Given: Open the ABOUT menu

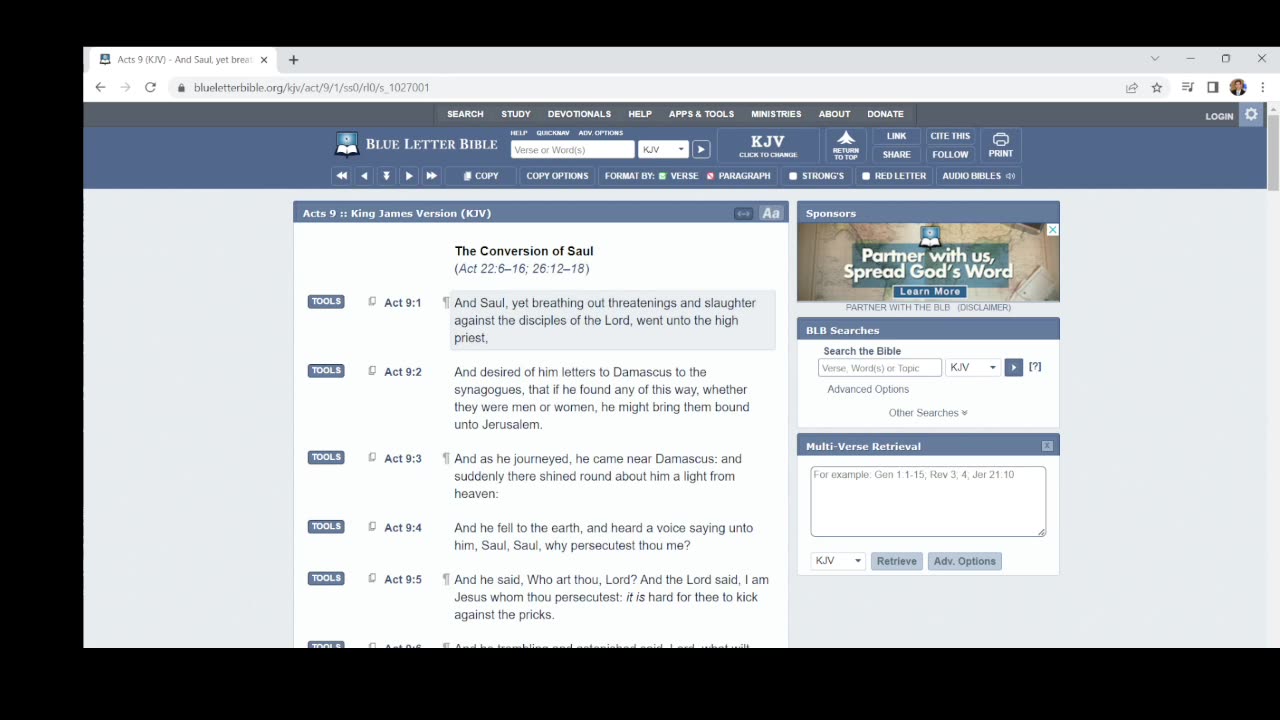Looking at the screenshot, I should tap(834, 114).
